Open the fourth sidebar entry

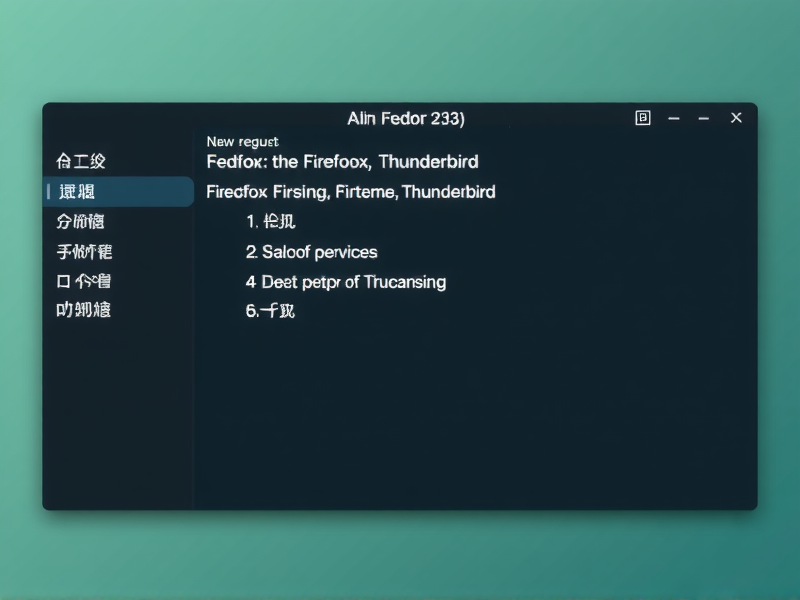tap(83, 251)
